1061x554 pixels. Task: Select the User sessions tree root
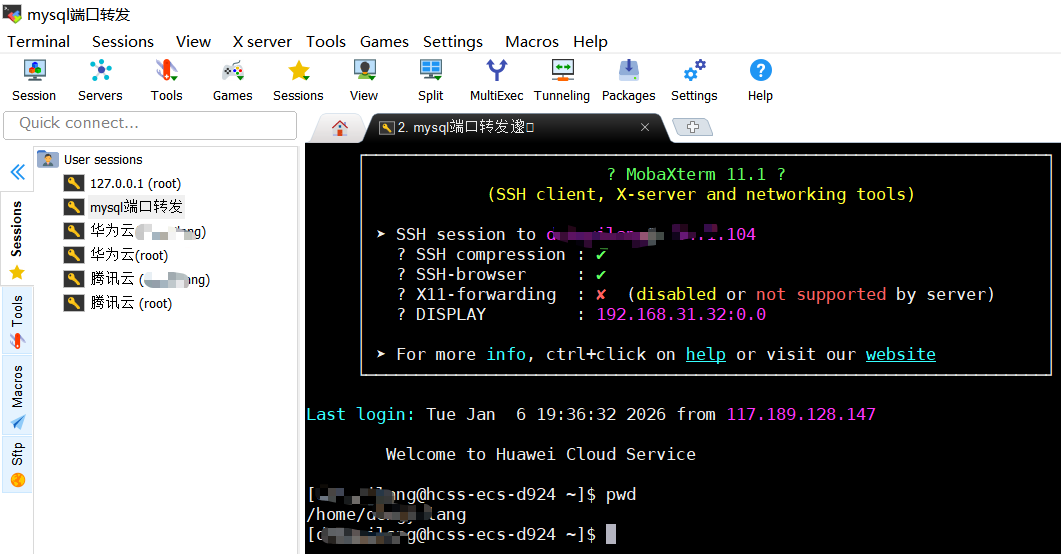point(103,160)
